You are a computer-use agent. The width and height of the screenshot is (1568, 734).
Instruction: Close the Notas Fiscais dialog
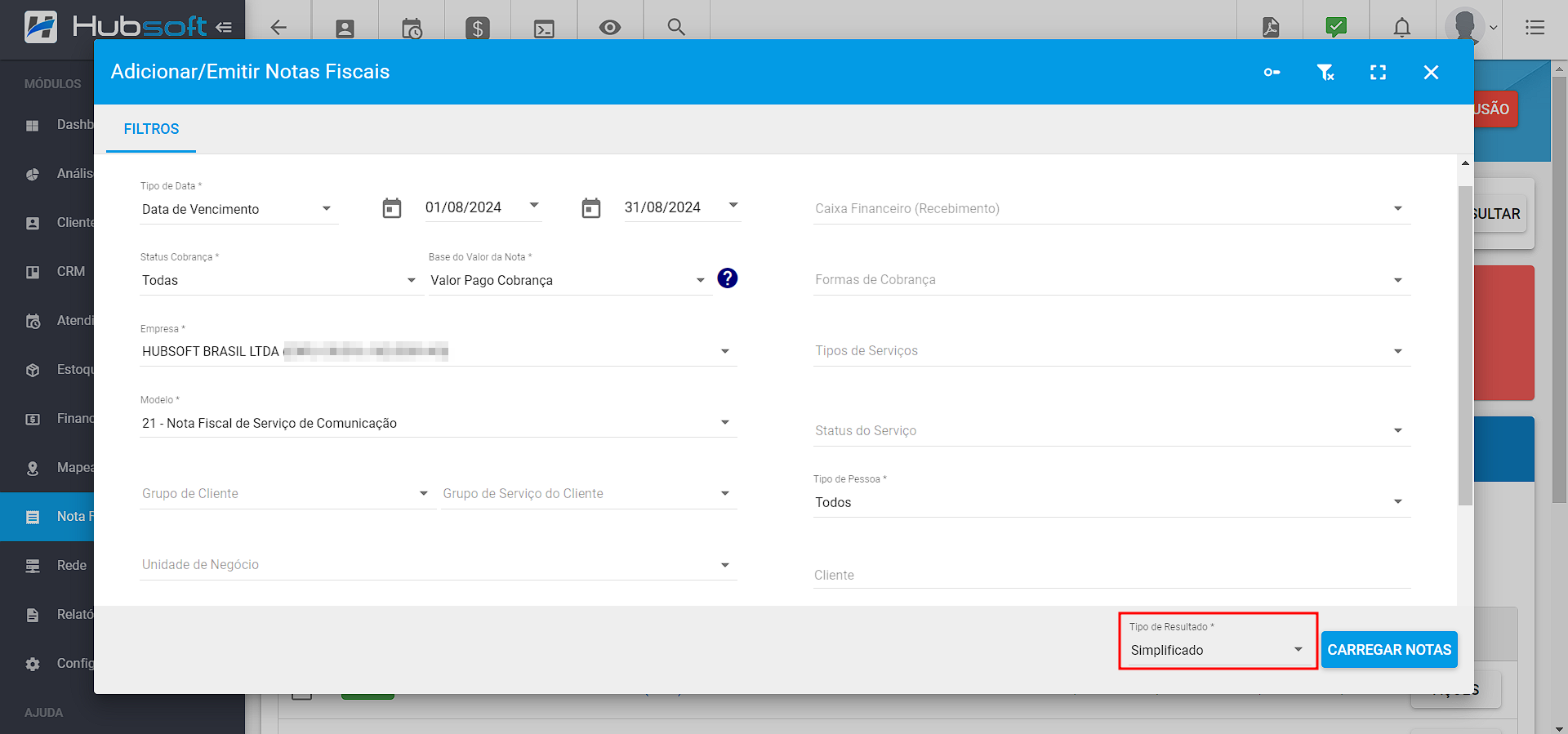coord(1431,73)
